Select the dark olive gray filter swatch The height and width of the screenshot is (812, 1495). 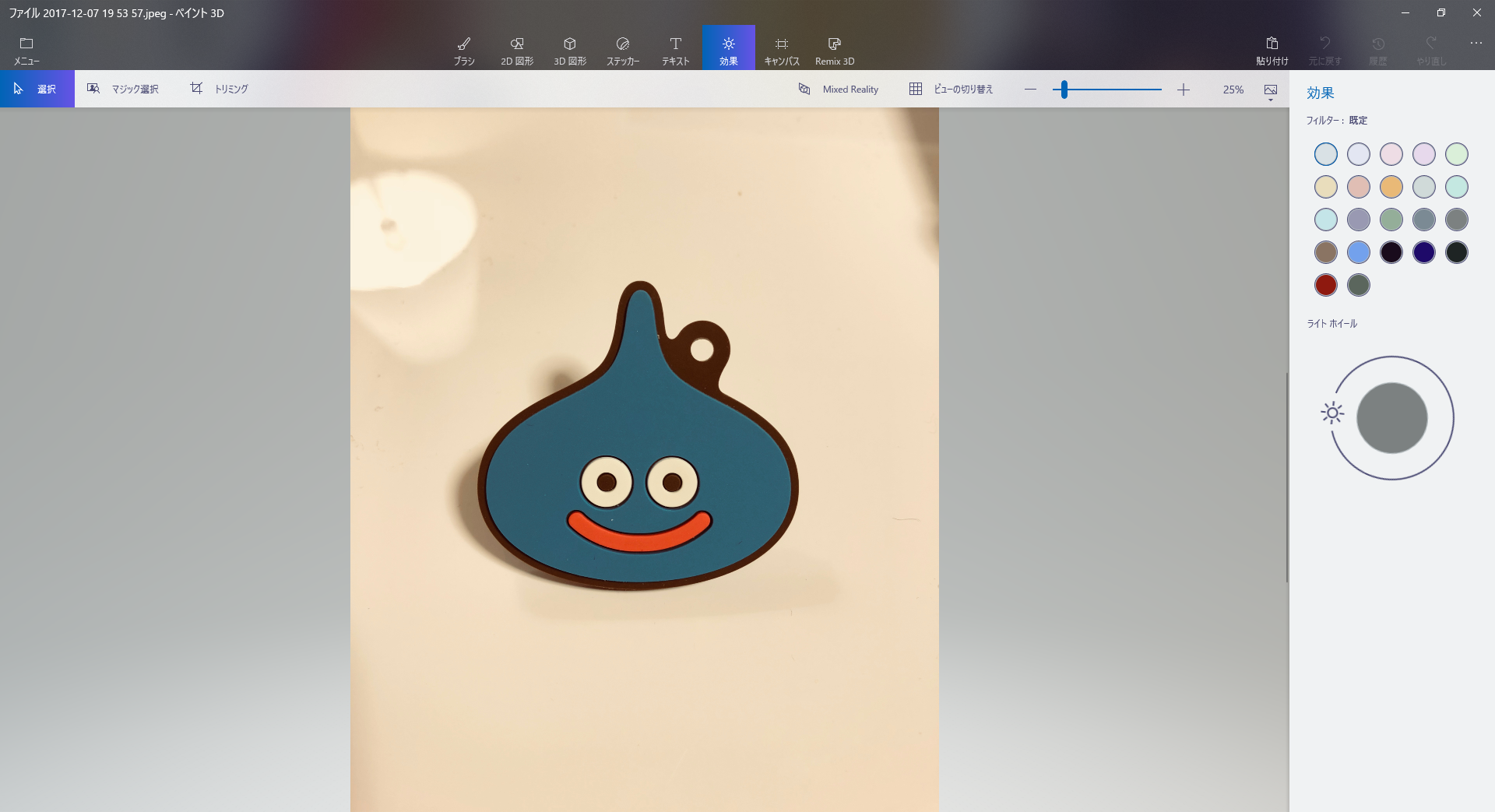point(1359,285)
